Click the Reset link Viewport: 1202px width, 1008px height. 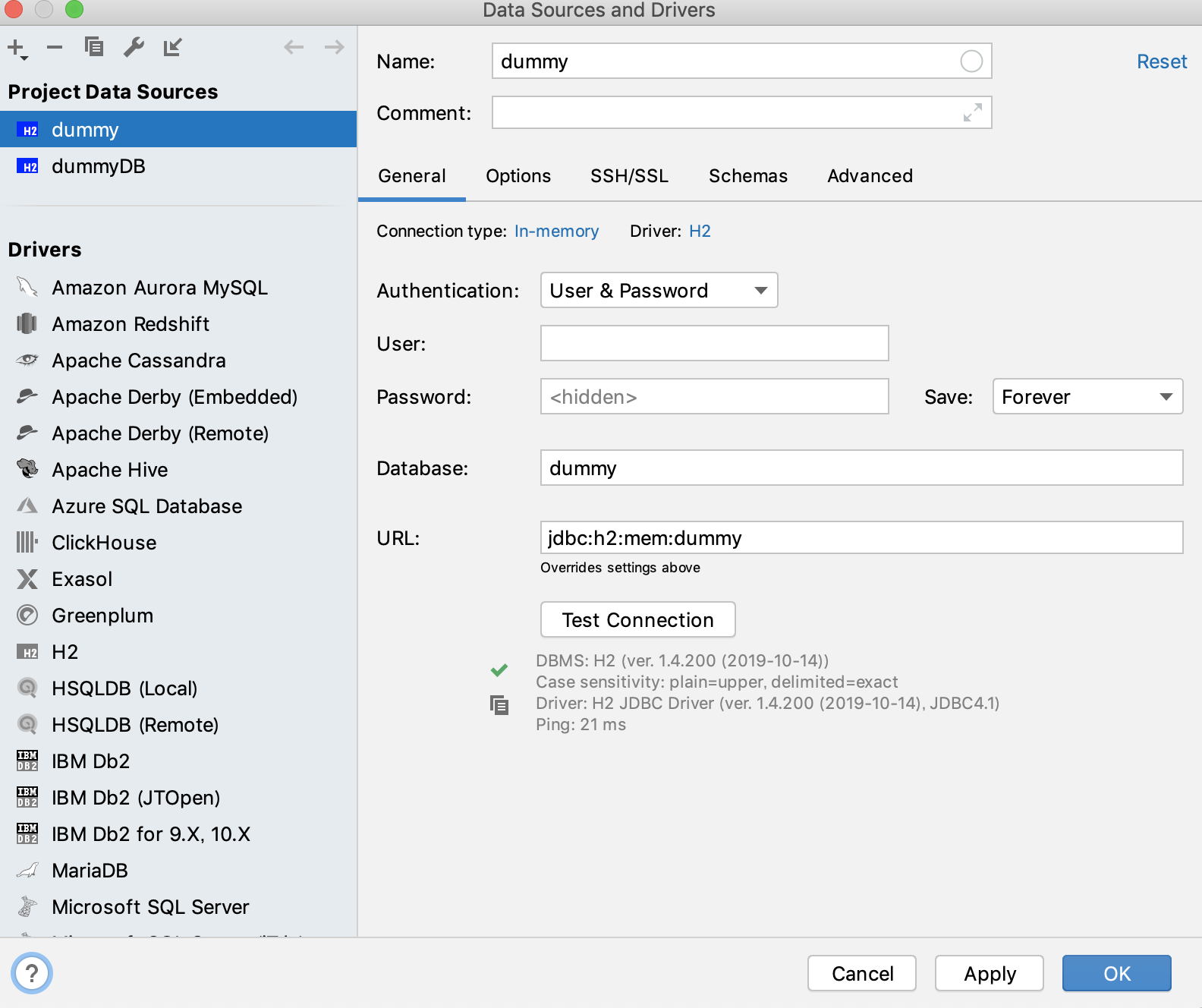coord(1161,61)
